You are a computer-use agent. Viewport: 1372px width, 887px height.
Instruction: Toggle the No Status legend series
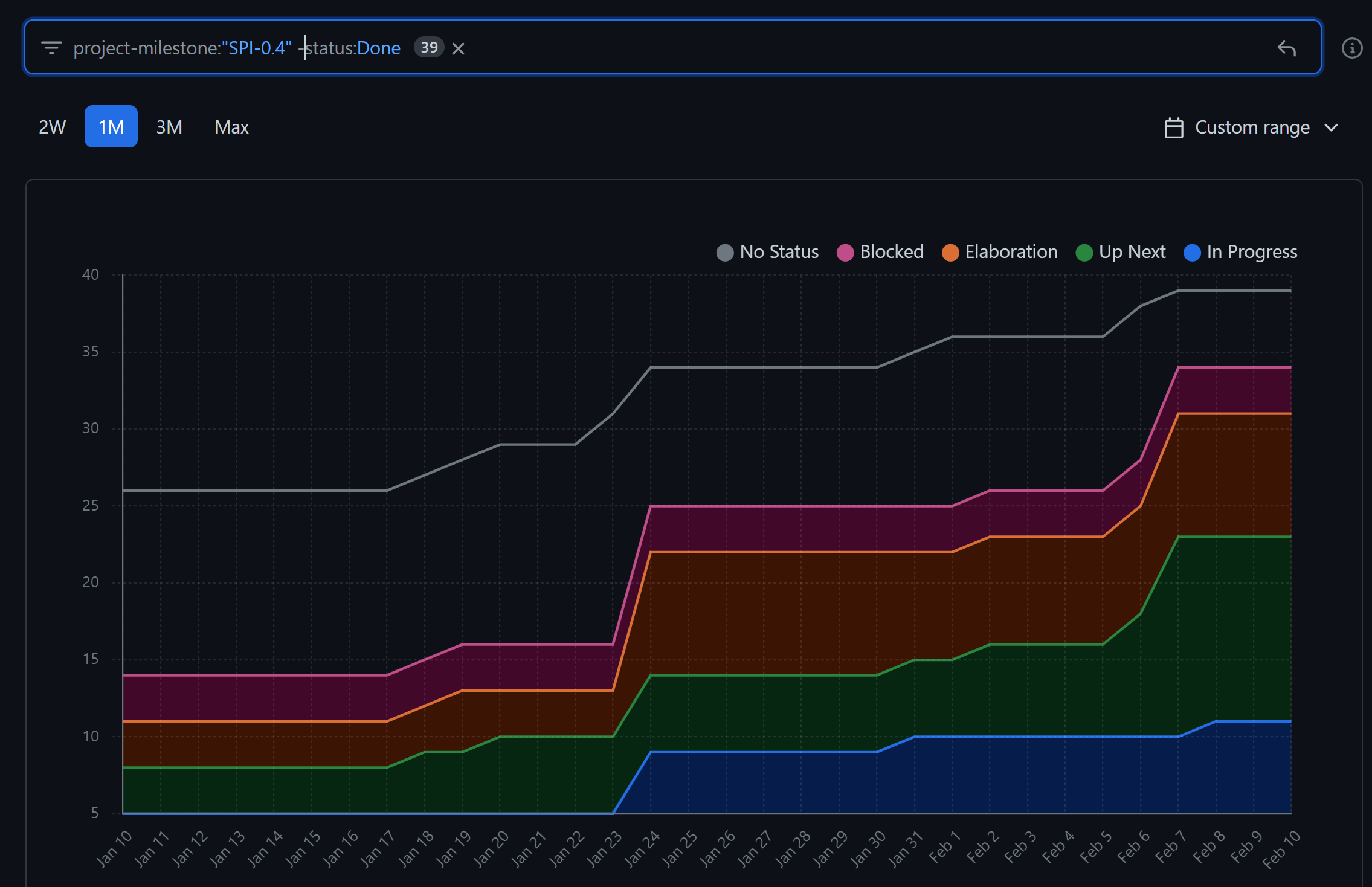click(767, 252)
